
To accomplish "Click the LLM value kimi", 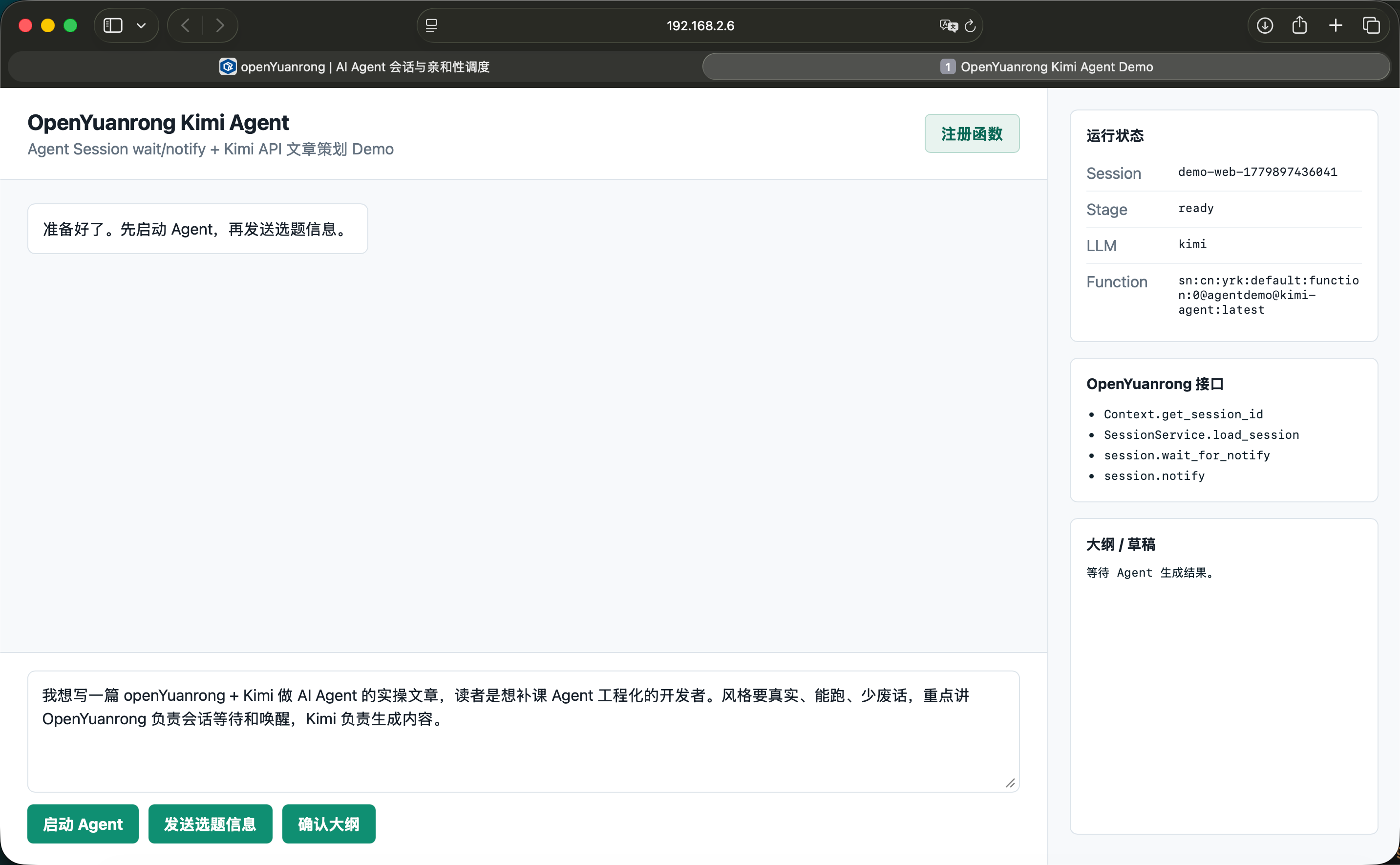I will (1192, 244).
